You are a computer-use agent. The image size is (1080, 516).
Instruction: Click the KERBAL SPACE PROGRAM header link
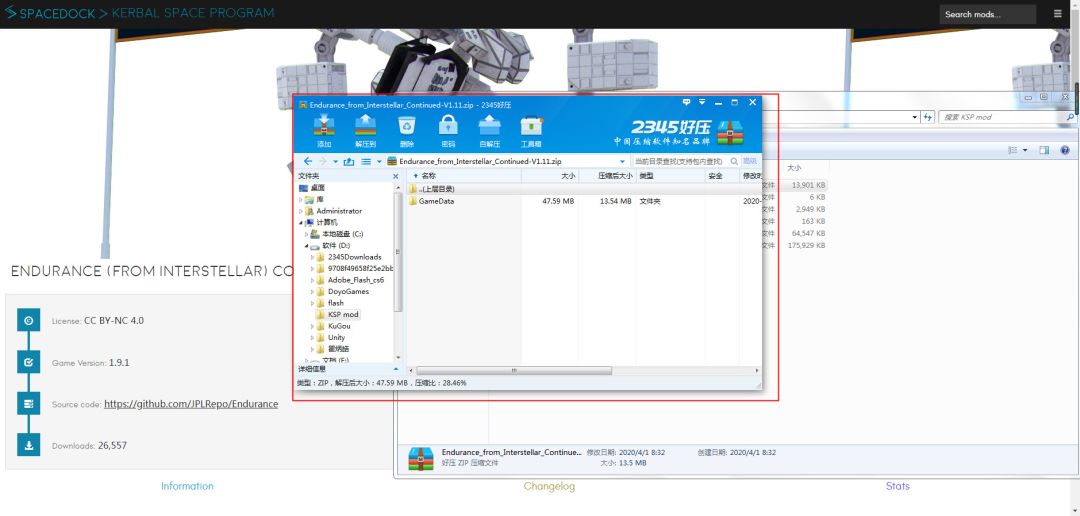pos(193,12)
